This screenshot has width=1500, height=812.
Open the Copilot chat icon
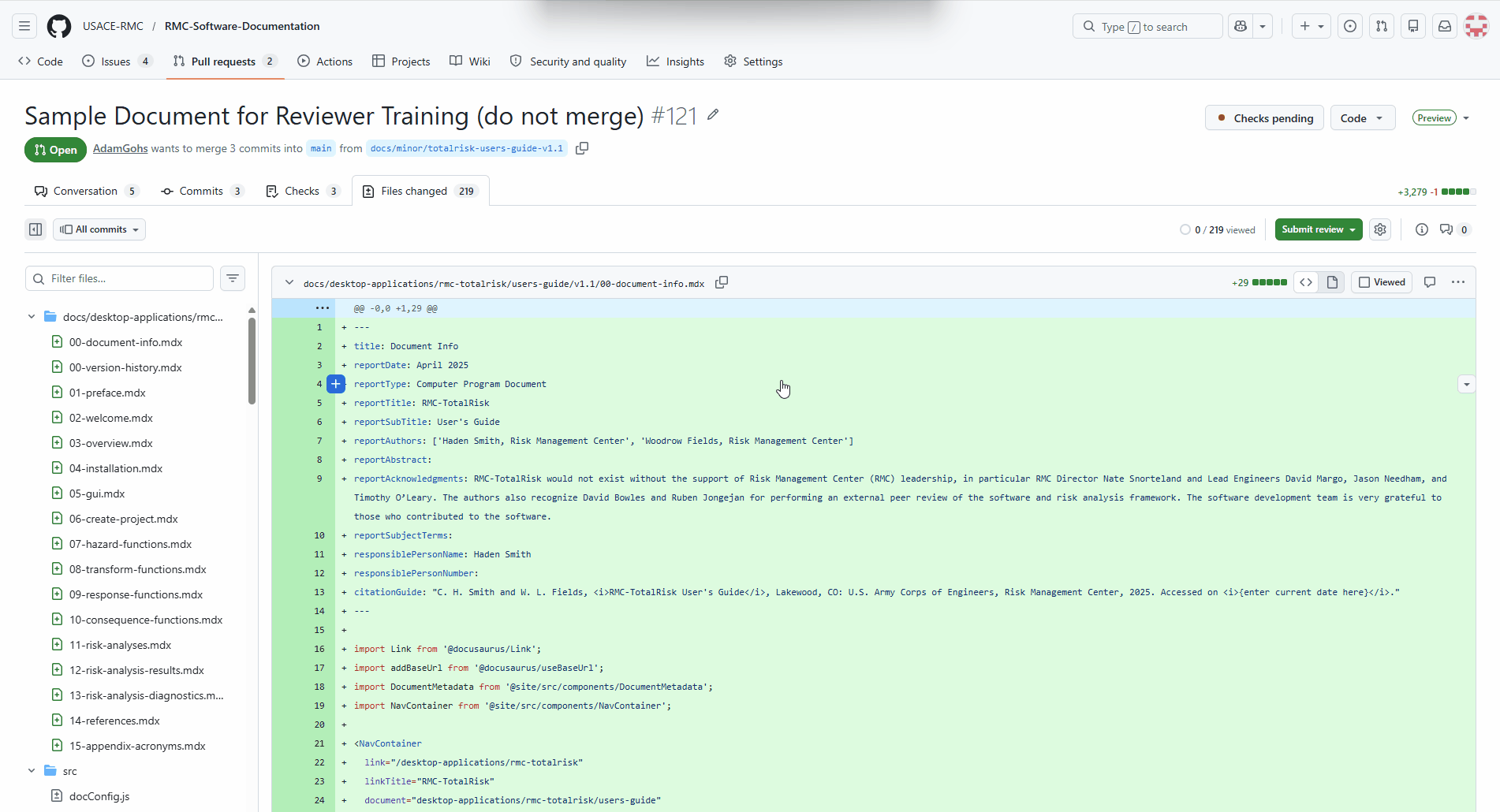(1241, 26)
